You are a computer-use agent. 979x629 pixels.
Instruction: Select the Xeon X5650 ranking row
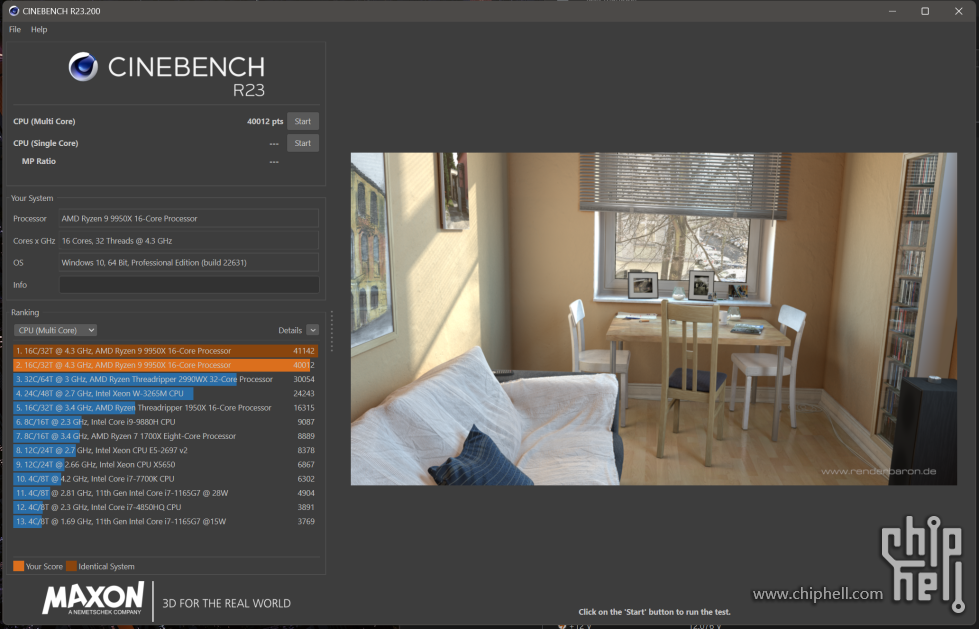pos(165,465)
